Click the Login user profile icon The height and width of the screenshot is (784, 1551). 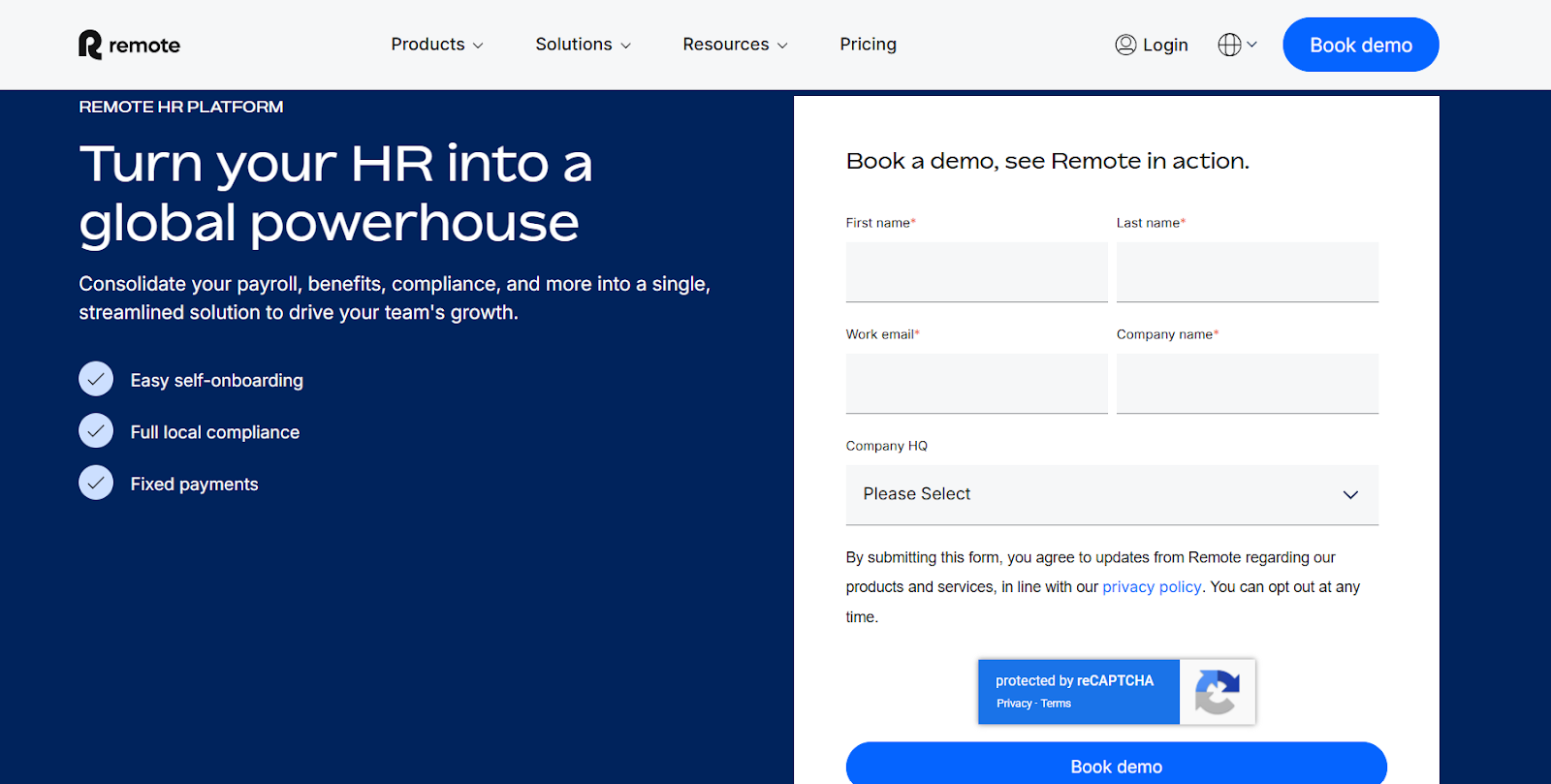tap(1125, 45)
